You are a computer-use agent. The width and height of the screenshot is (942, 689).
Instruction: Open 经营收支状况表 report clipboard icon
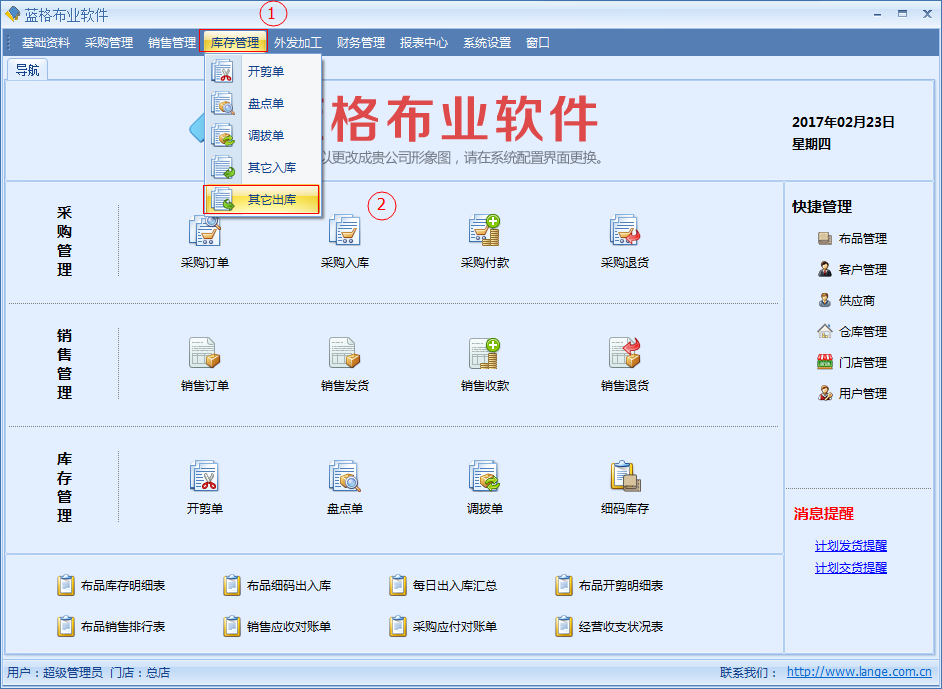click(x=564, y=626)
